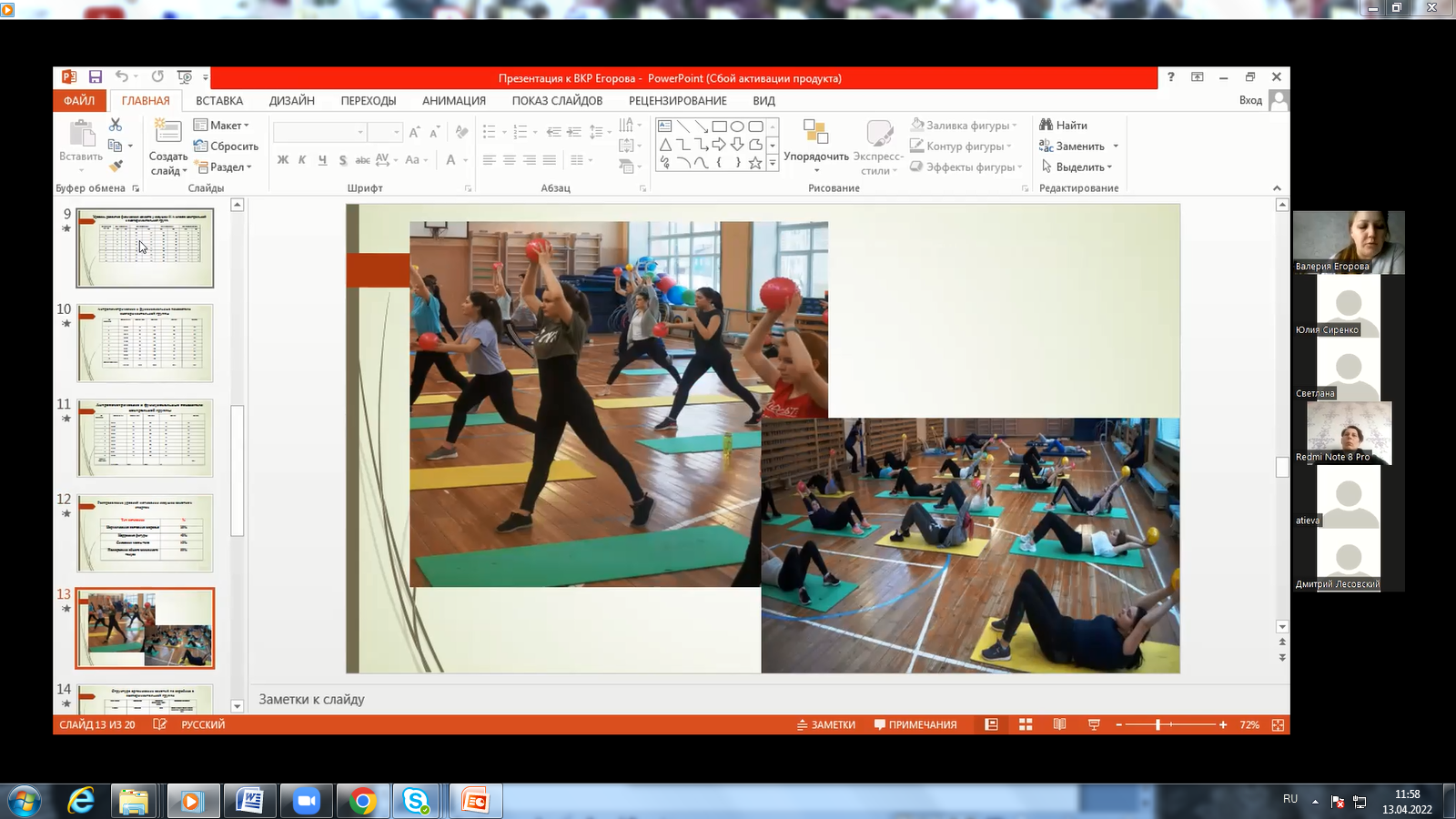Toggle ЗАМЕТКИ pane in status bar
The width and height of the screenshot is (1456, 819).
click(826, 724)
